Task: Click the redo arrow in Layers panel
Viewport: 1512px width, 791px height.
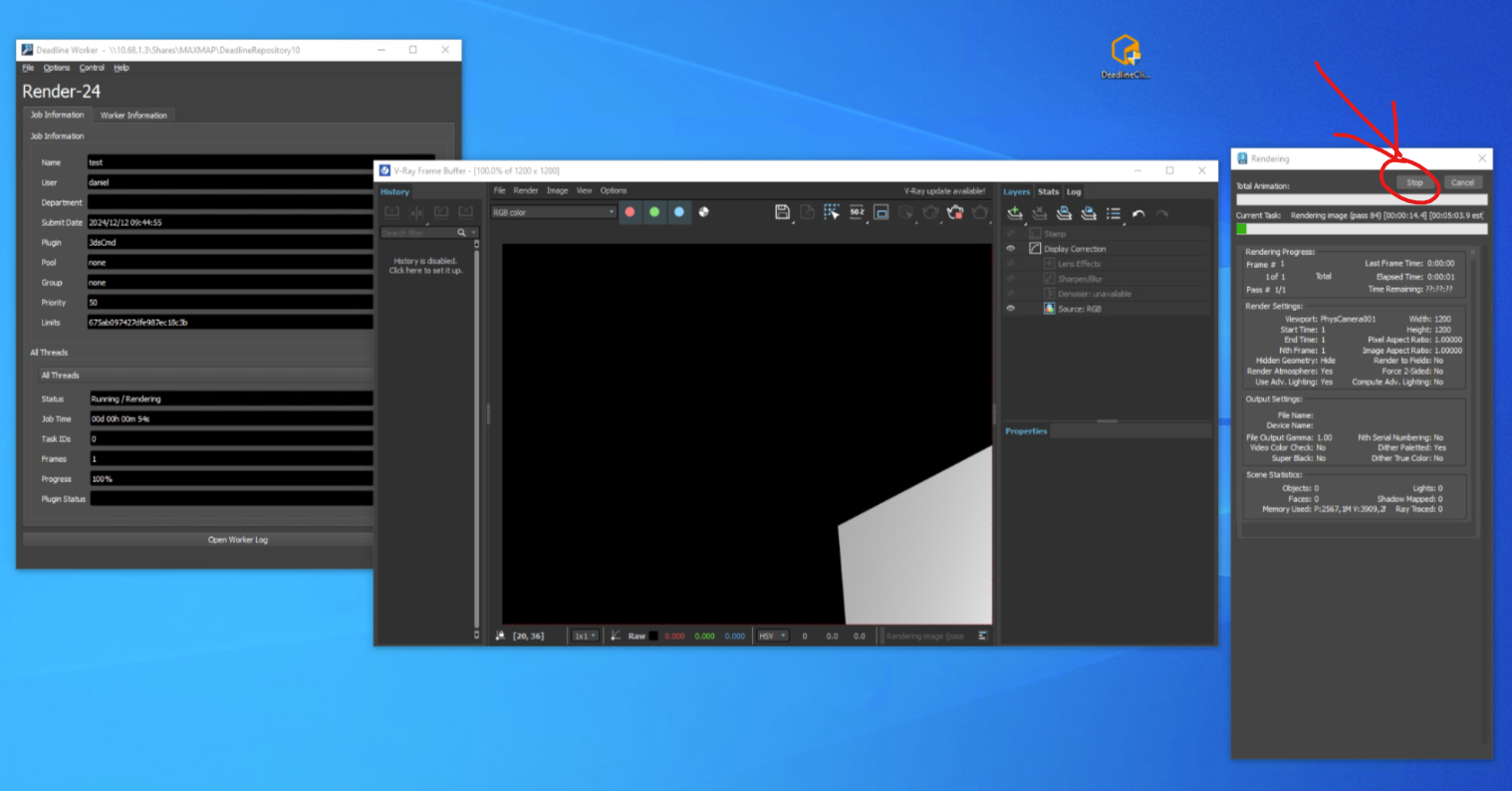Action: 1162,213
